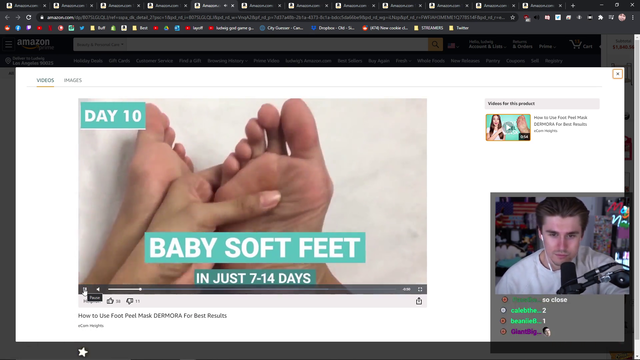Screen dimensions: 640x360
Task: Click the browser forward arrow
Action: 18,18
